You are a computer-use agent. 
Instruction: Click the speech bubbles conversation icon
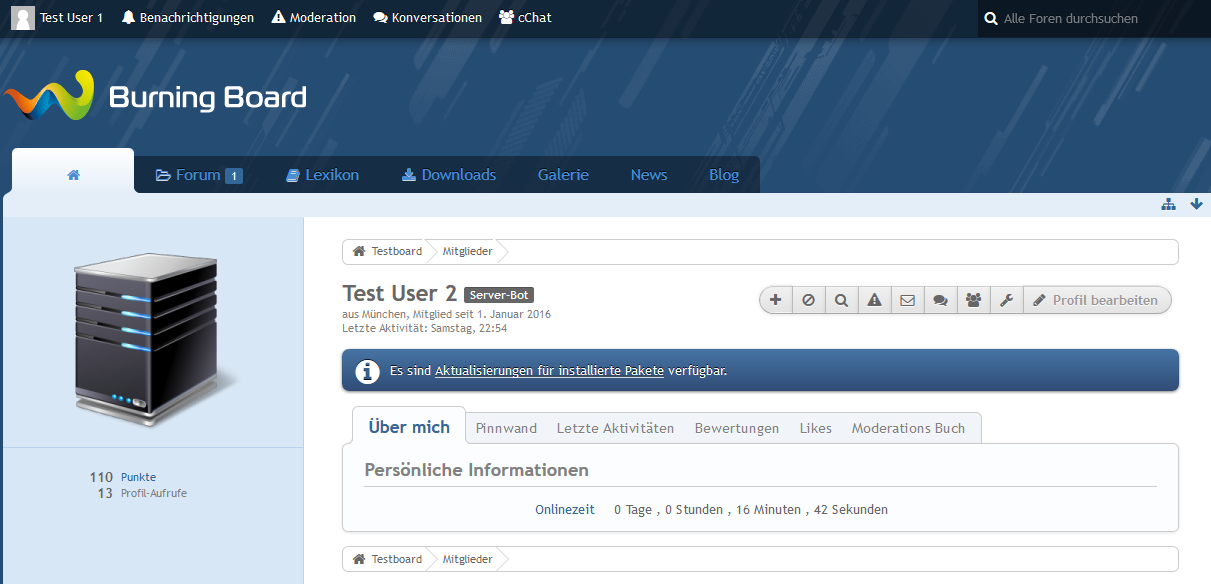tap(940, 300)
